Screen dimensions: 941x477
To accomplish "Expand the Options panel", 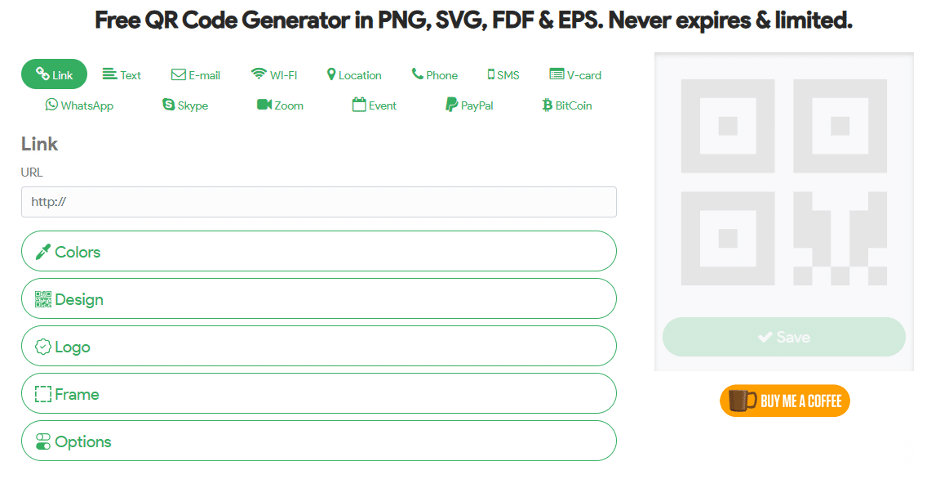I will click(x=319, y=441).
